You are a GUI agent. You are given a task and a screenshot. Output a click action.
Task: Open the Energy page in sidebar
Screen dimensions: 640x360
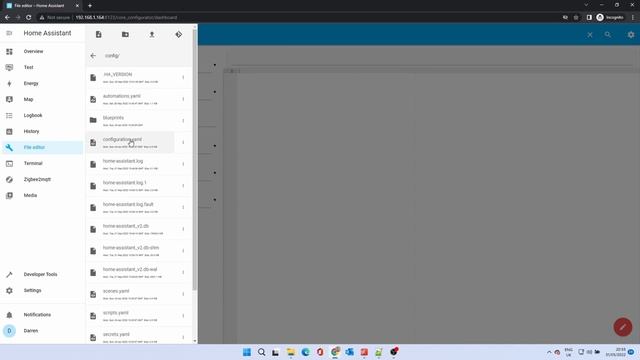click(42, 83)
